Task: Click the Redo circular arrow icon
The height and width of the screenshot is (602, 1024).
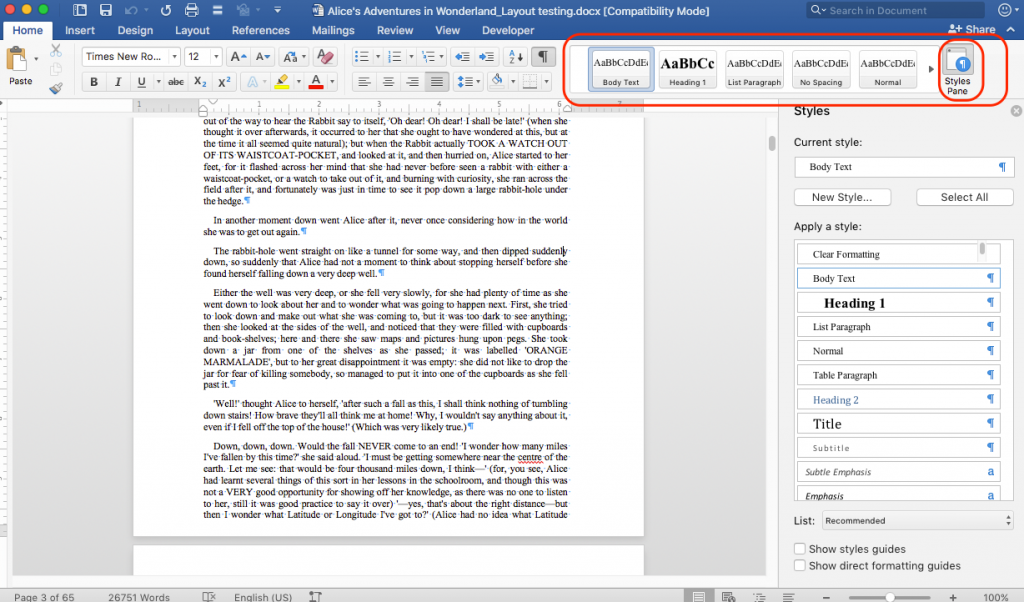Action: (166, 10)
